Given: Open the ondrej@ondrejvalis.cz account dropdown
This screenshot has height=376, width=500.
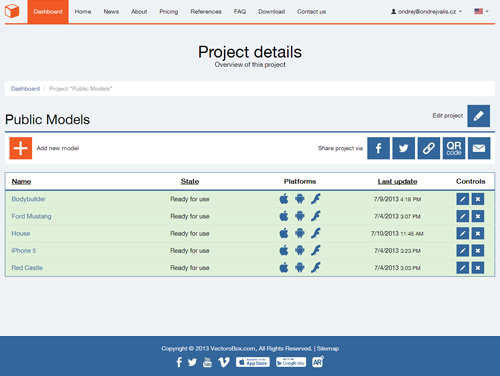Looking at the screenshot, I should coord(426,11).
